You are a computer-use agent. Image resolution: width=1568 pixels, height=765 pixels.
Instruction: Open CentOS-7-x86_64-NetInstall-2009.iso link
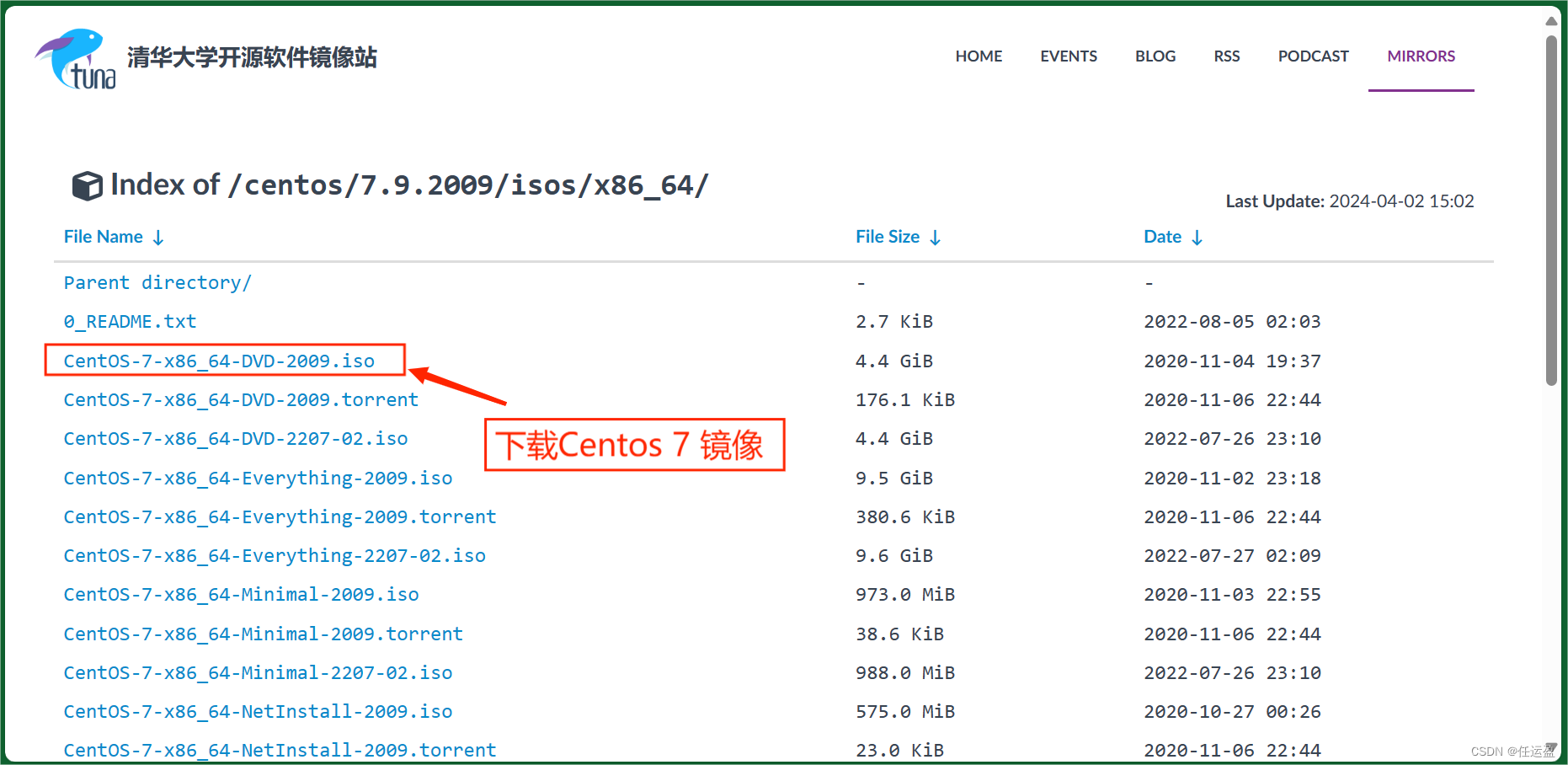(x=258, y=711)
